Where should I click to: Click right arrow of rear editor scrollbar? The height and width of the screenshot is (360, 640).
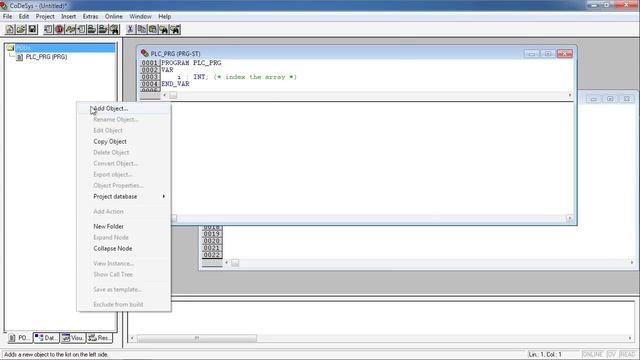coord(632,262)
